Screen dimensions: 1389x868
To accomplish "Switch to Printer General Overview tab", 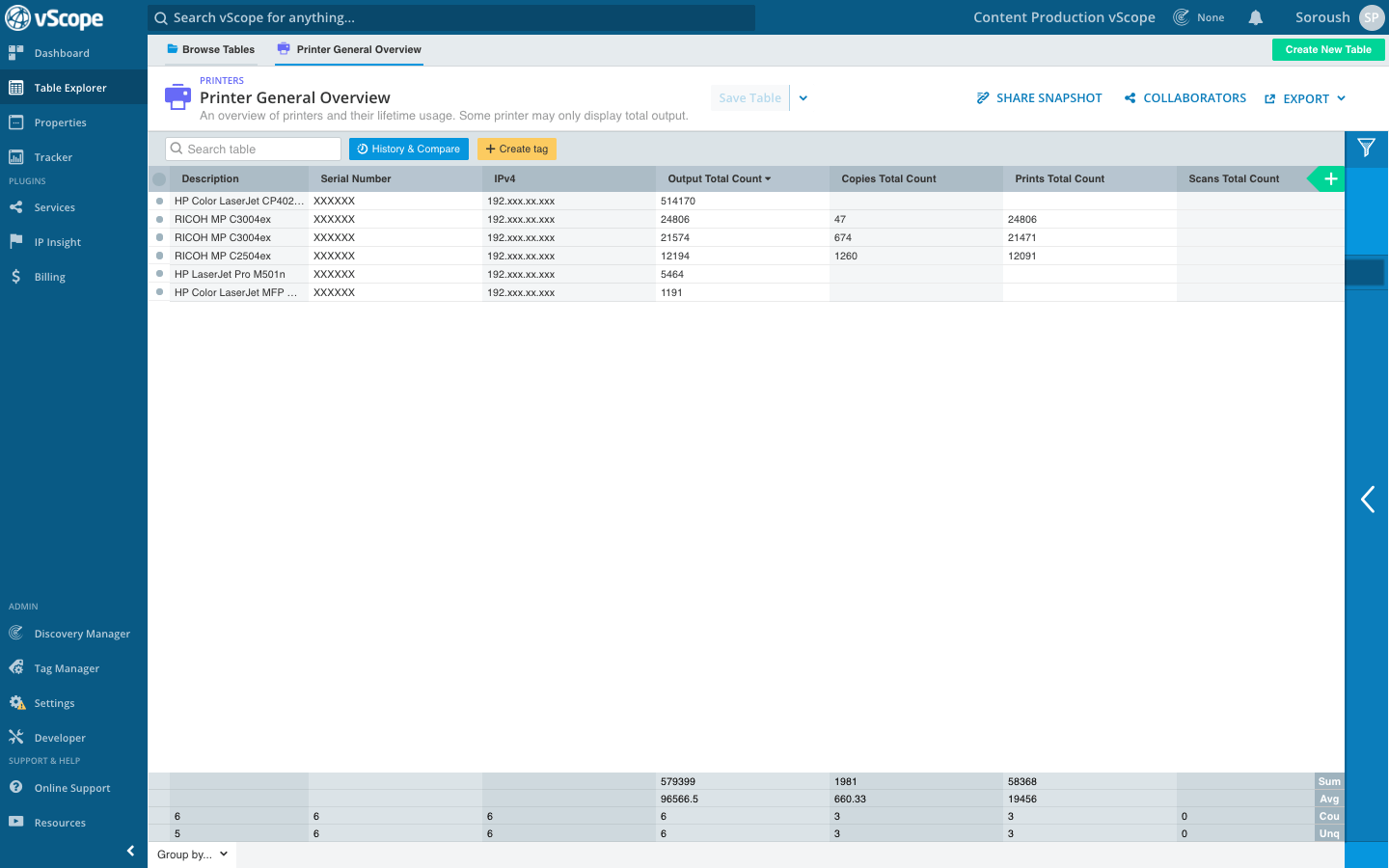I will [349, 49].
